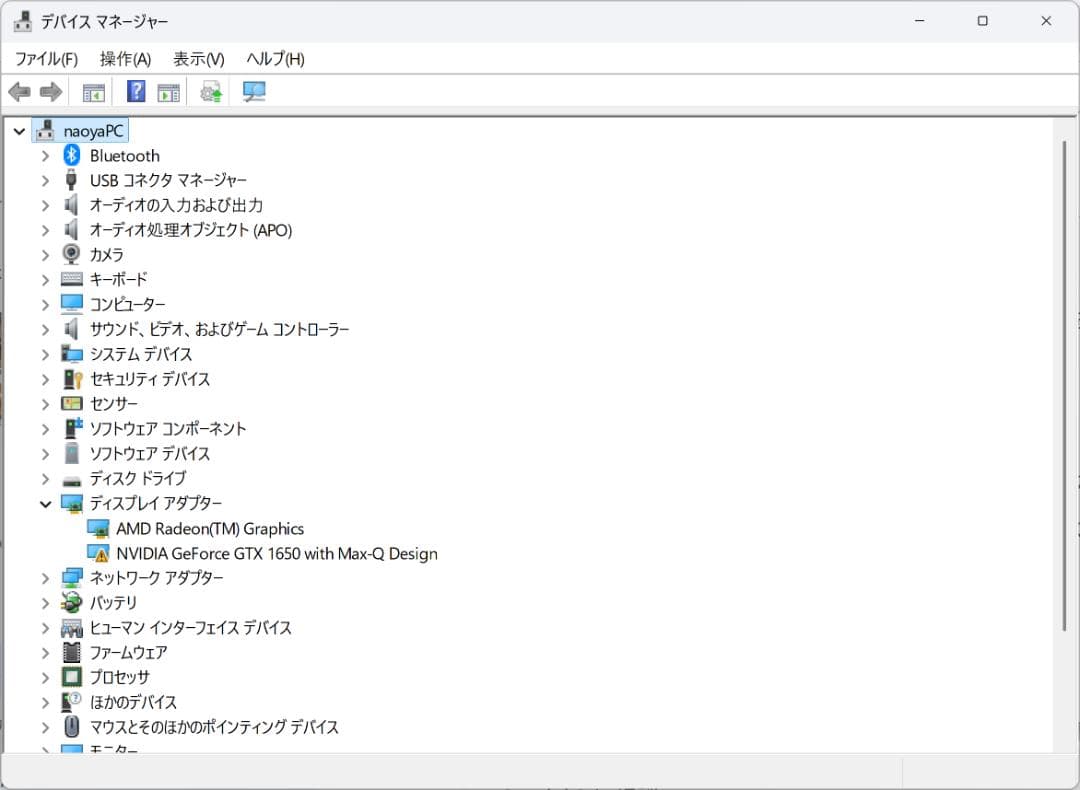The image size is (1080, 790).
Task: Open help via the question mark toolbar icon
Action: click(x=135, y=91)
